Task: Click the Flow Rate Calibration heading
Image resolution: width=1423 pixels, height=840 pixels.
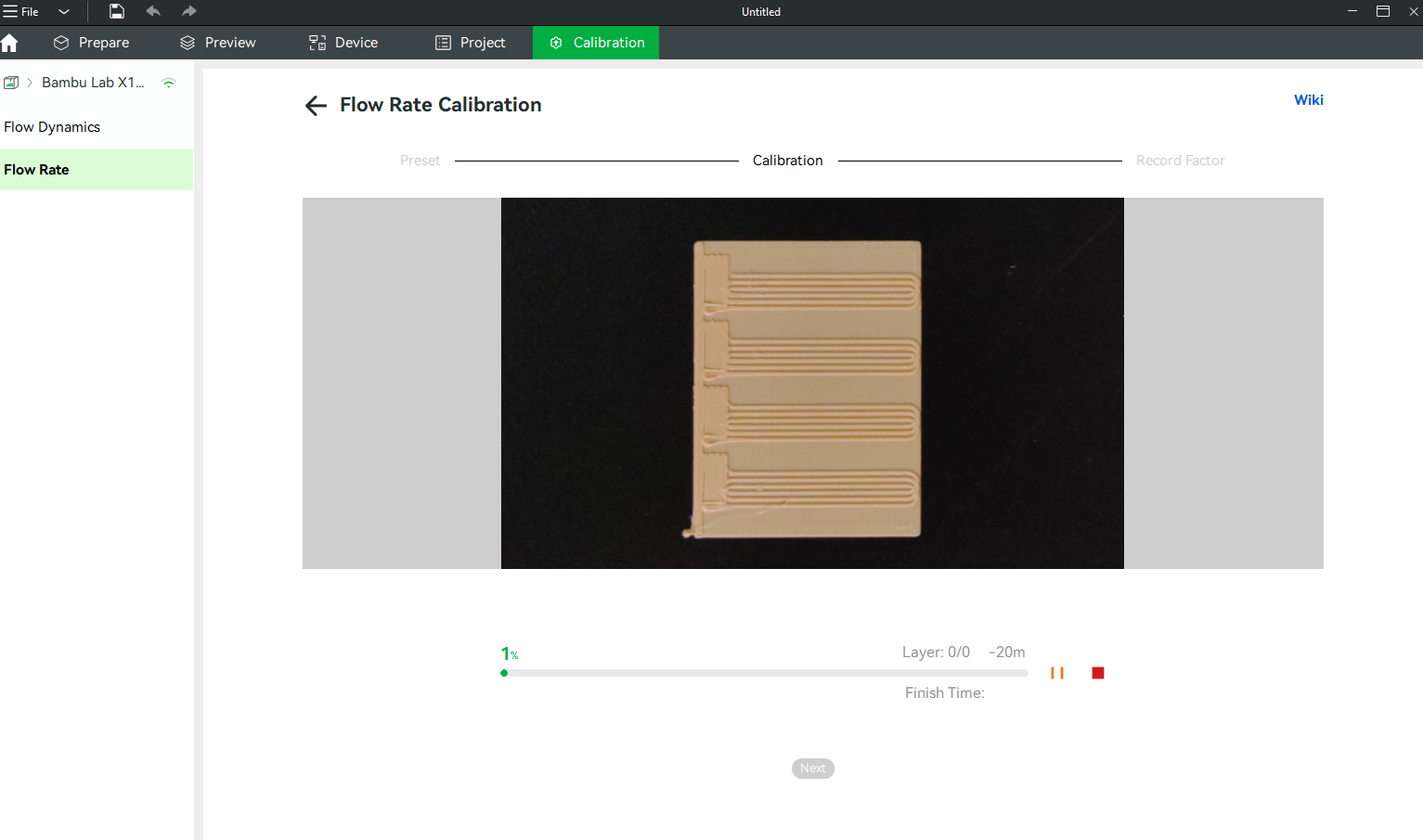Action: coord(441,105)
